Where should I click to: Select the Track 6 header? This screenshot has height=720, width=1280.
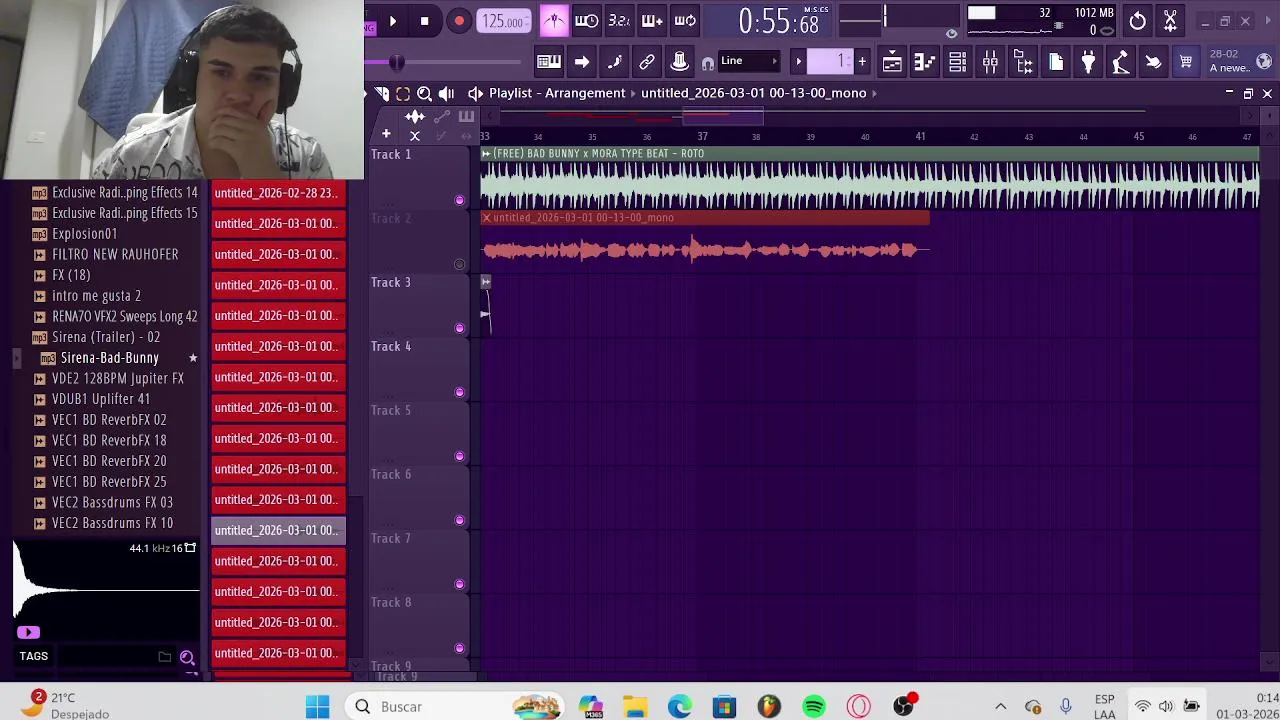[420, 498]
